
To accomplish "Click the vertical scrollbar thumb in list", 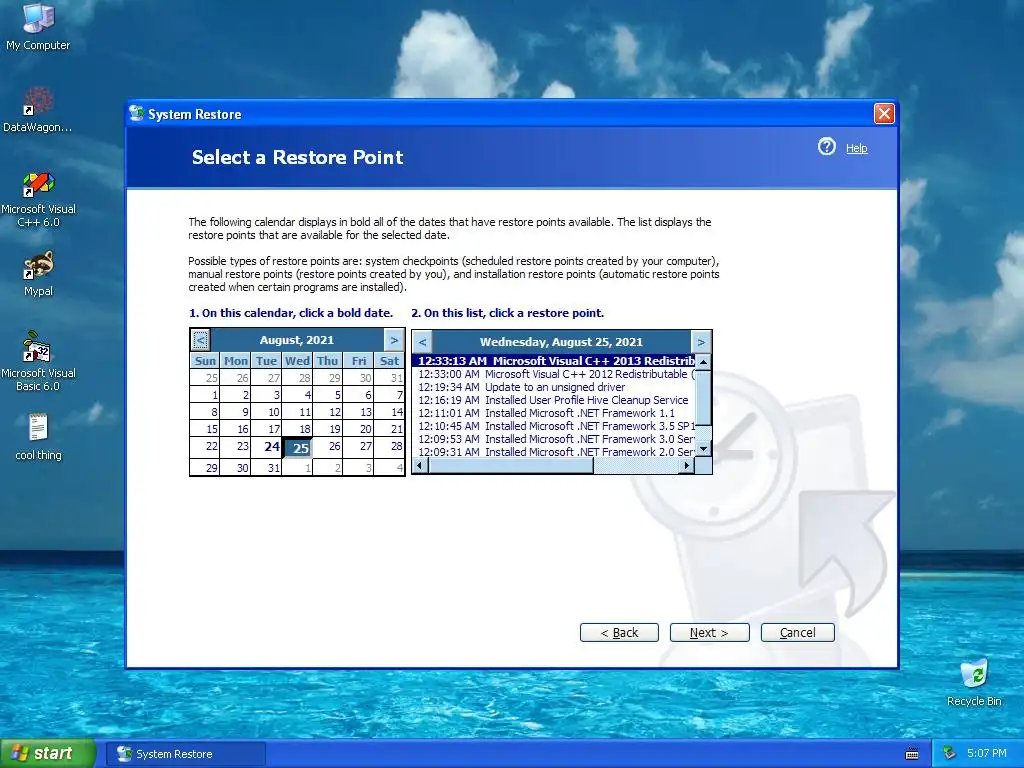I will click(703, 397).
